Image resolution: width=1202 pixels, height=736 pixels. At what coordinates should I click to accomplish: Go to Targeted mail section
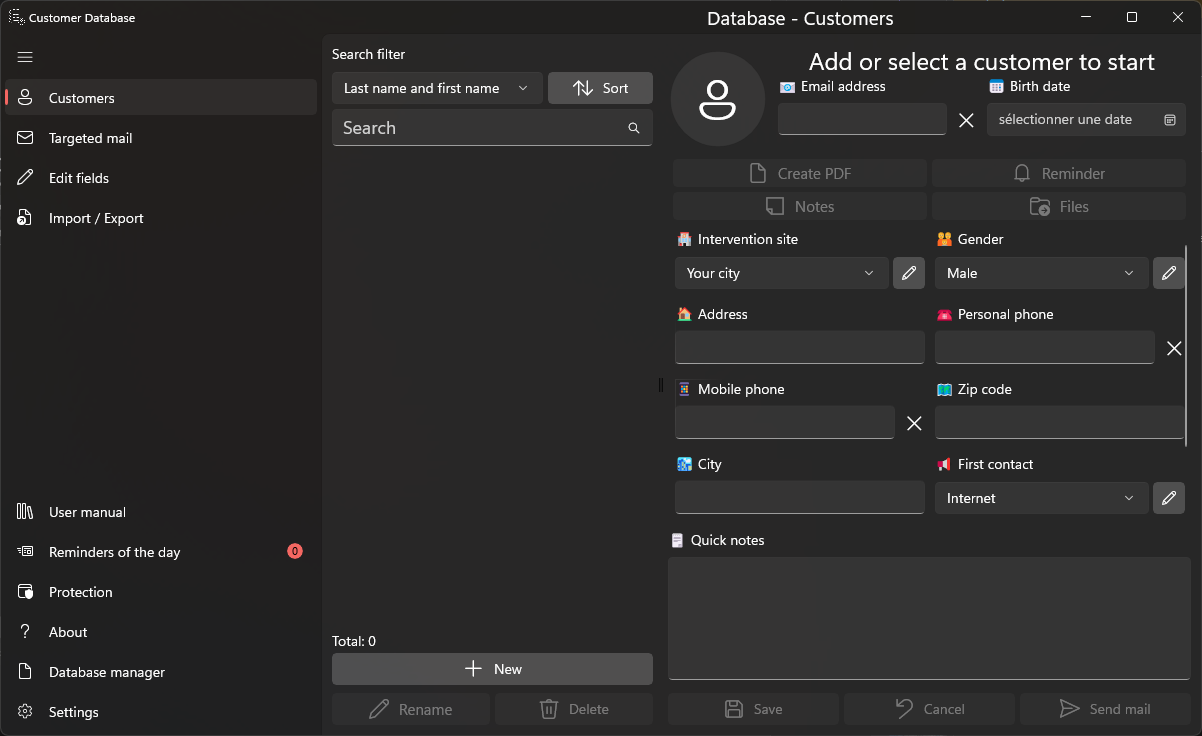[x=90, y=138]
